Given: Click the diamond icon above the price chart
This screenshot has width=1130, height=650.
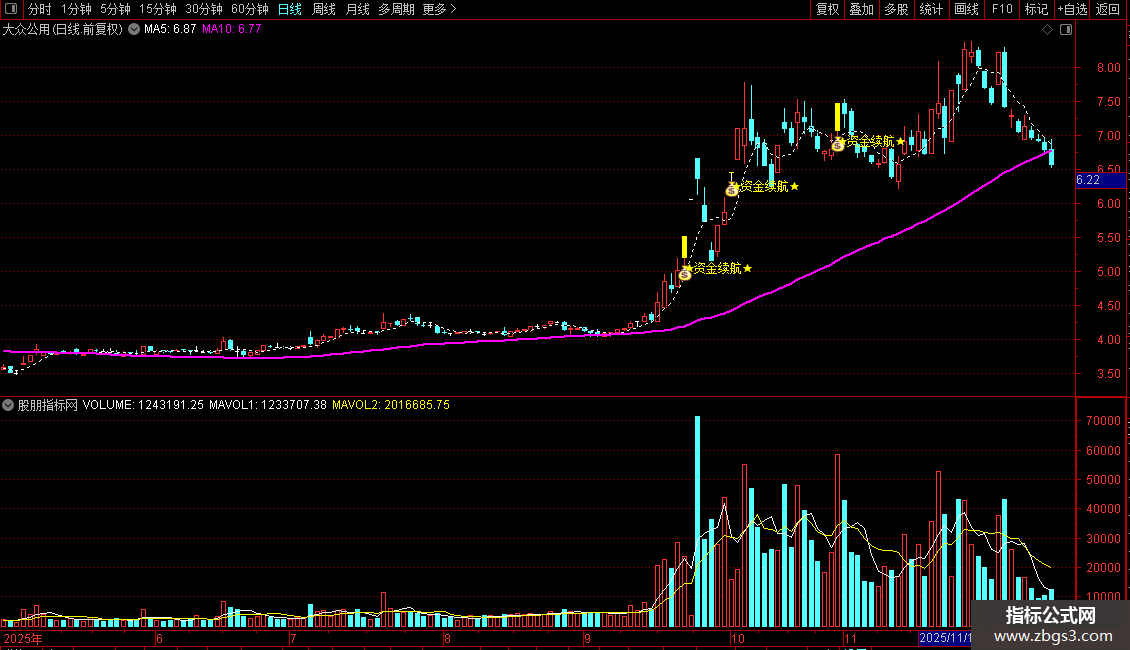Looking at the screenshot, I should point(1048,30).
